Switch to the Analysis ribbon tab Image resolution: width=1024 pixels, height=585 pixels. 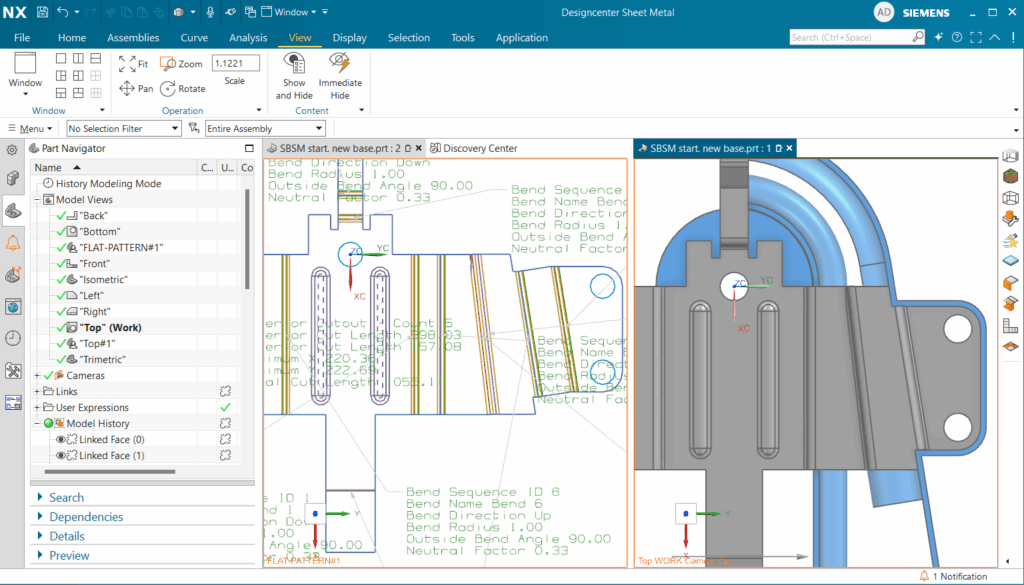point(248,38)
